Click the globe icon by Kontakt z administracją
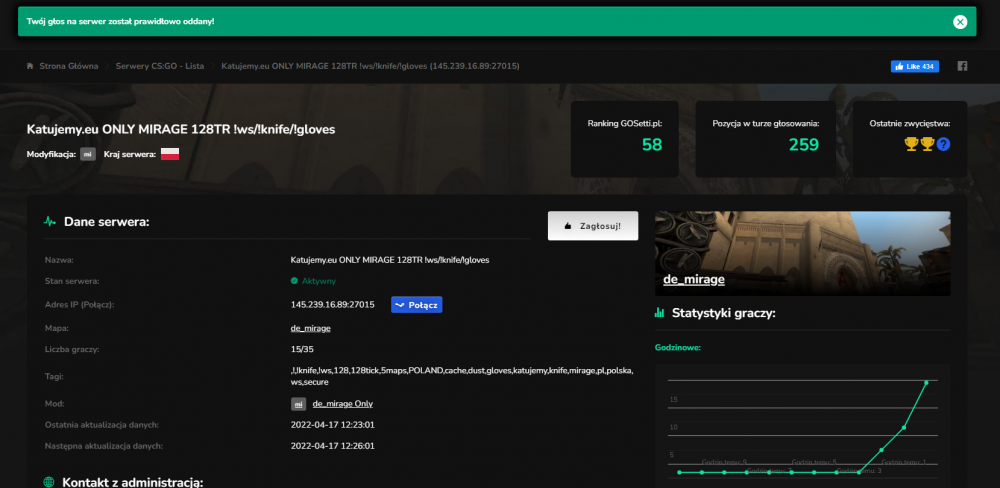This screenshot has width=1000, height=488. [48, 482]
